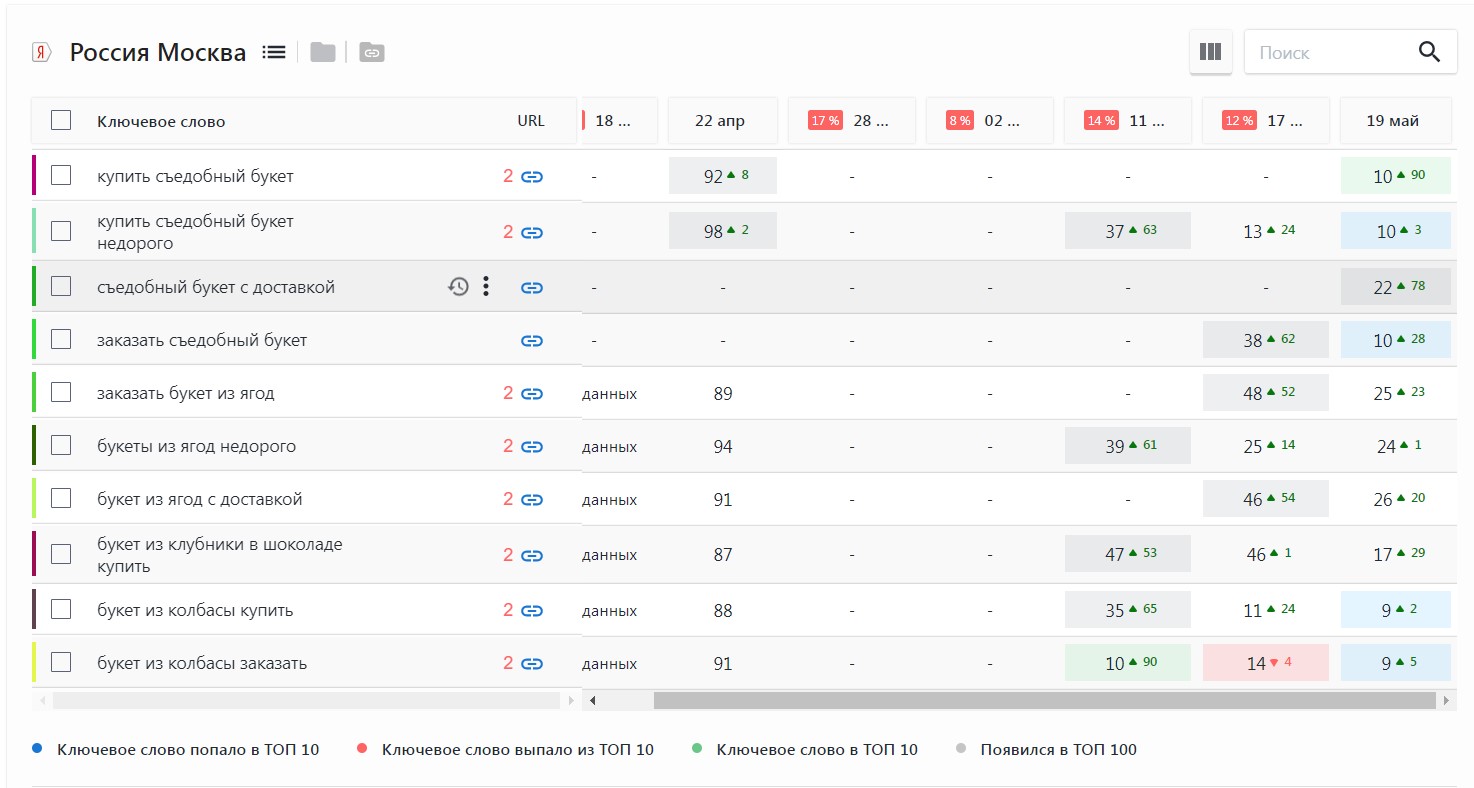This screenshot has width=1474, height=788.
Task: Click the 17 % date column header
Action: pos(851,121)
